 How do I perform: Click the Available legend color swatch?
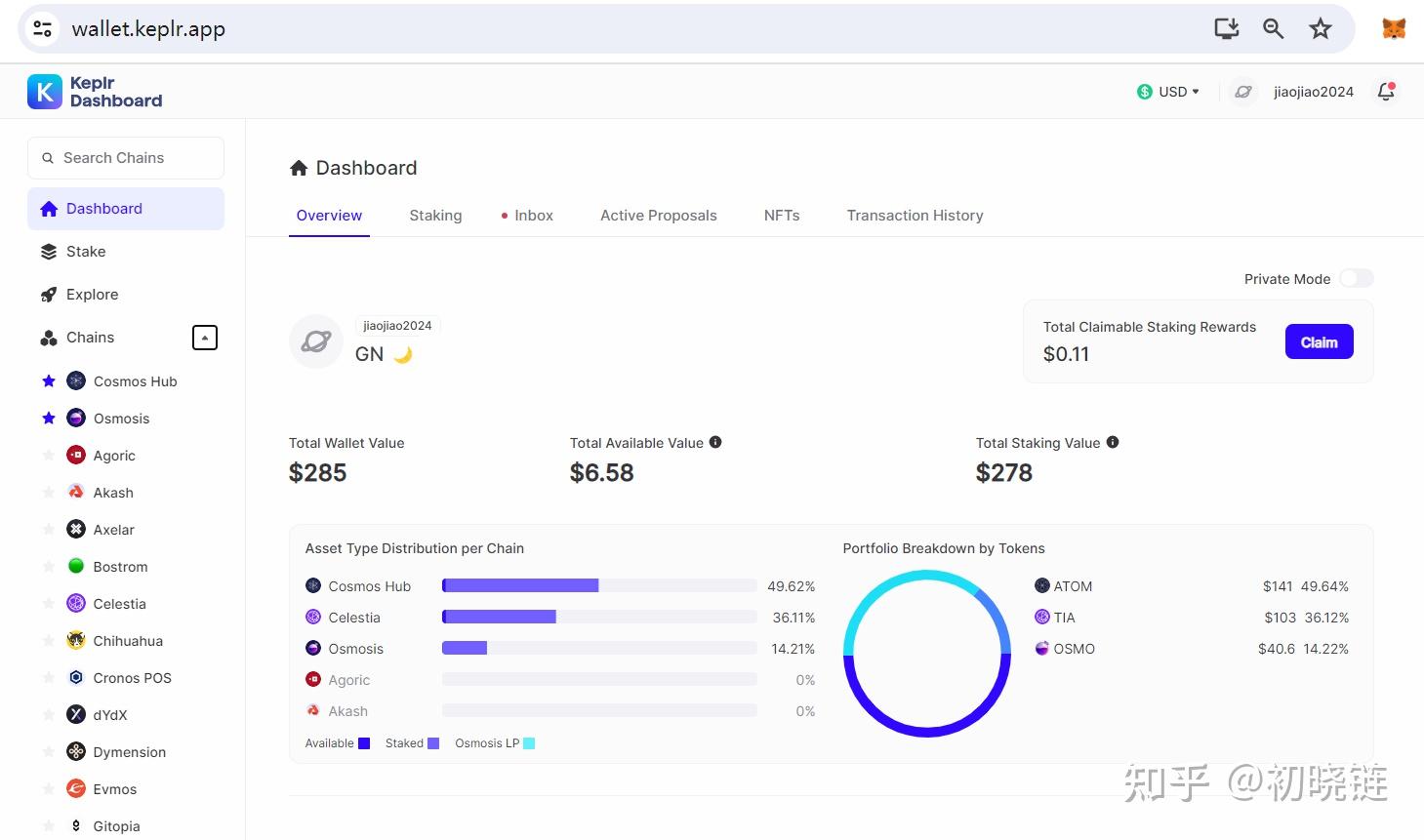[364, 743]
